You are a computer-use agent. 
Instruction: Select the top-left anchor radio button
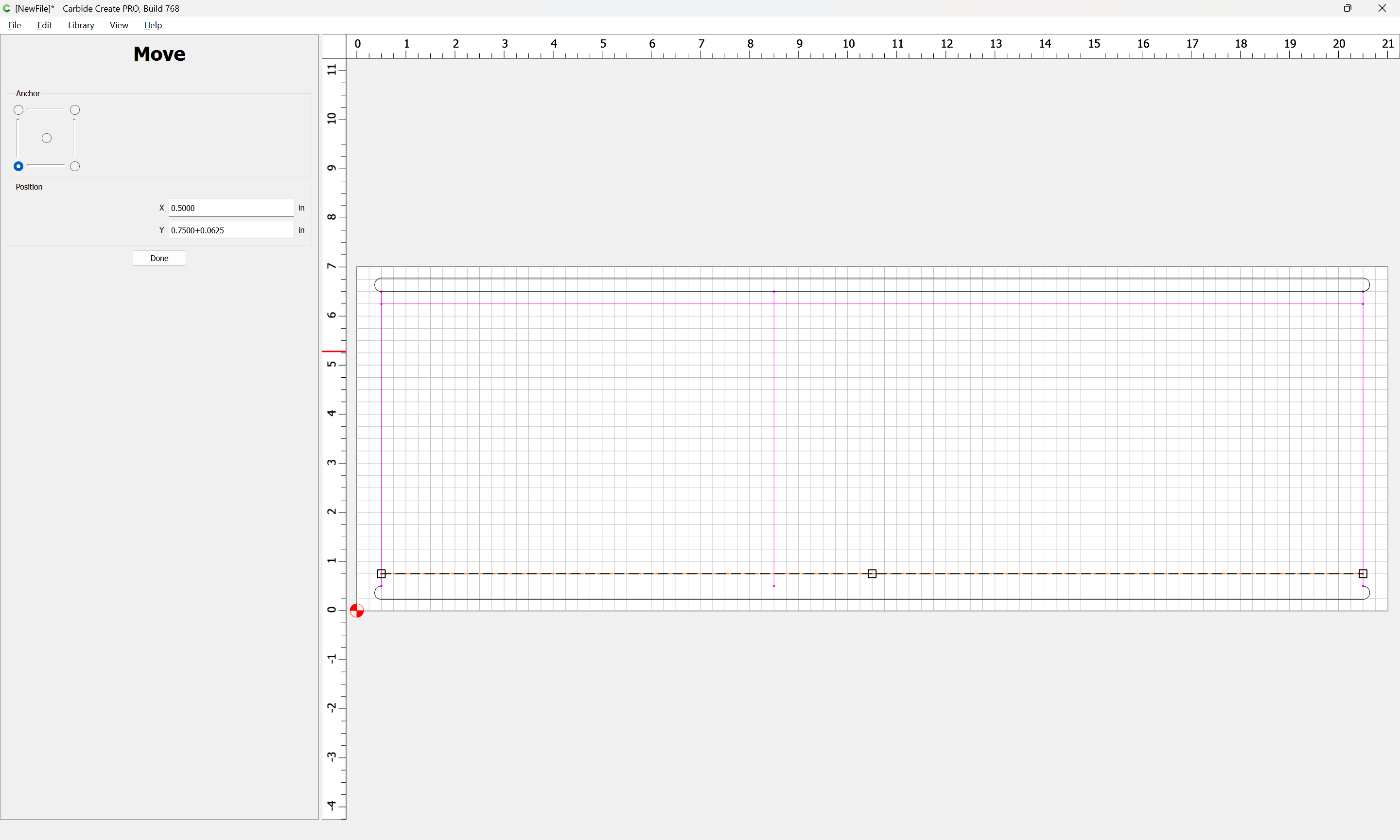click(x=18, y=110)
